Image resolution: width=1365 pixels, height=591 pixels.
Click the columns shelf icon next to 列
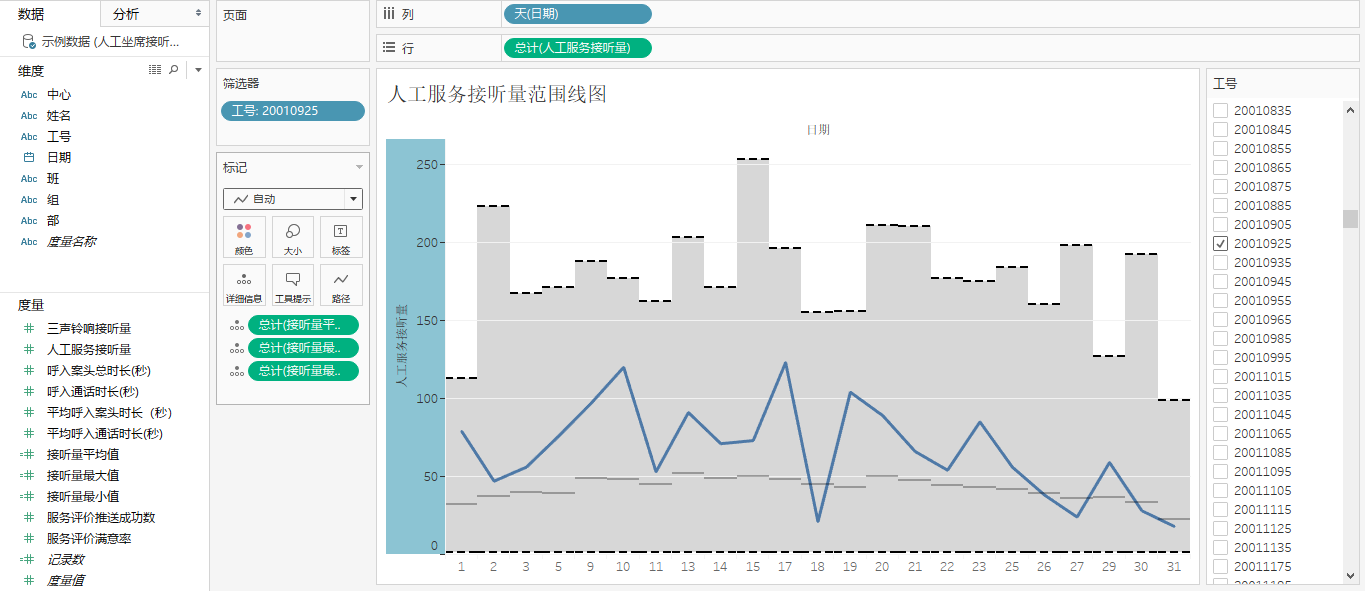click(390, 14)
